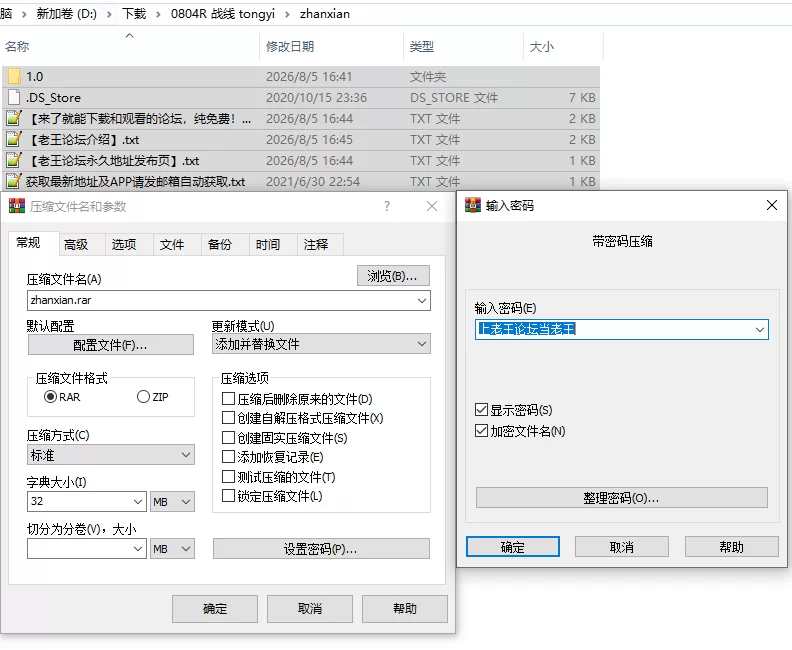Close the 压缩文件名和参数 dialog
Viewport: 792px width, 650px height.
point(432,206)
